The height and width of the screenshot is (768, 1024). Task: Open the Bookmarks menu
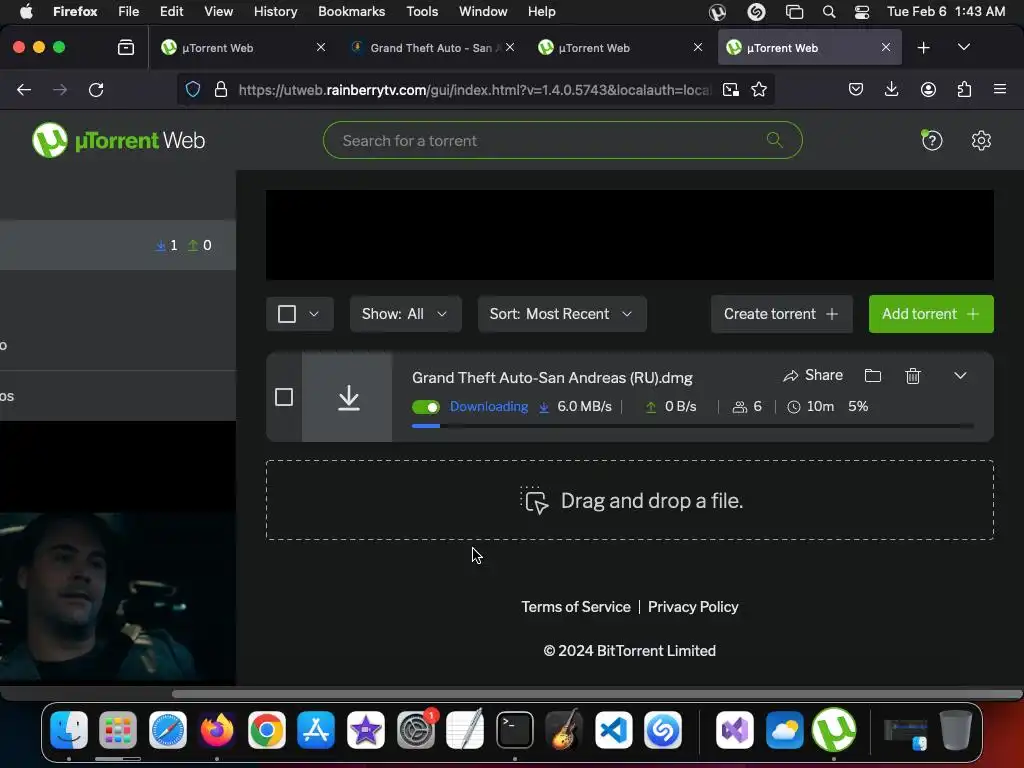click(351, 12)
